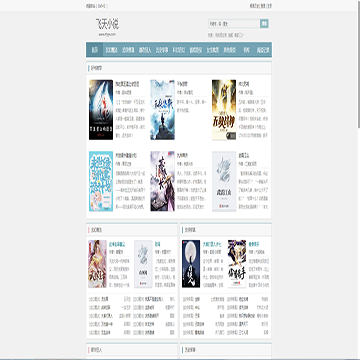Open the woman in pink robes book cover
Image resolution: width=360 pixels, height=360 pixels.
click(97, 264)
